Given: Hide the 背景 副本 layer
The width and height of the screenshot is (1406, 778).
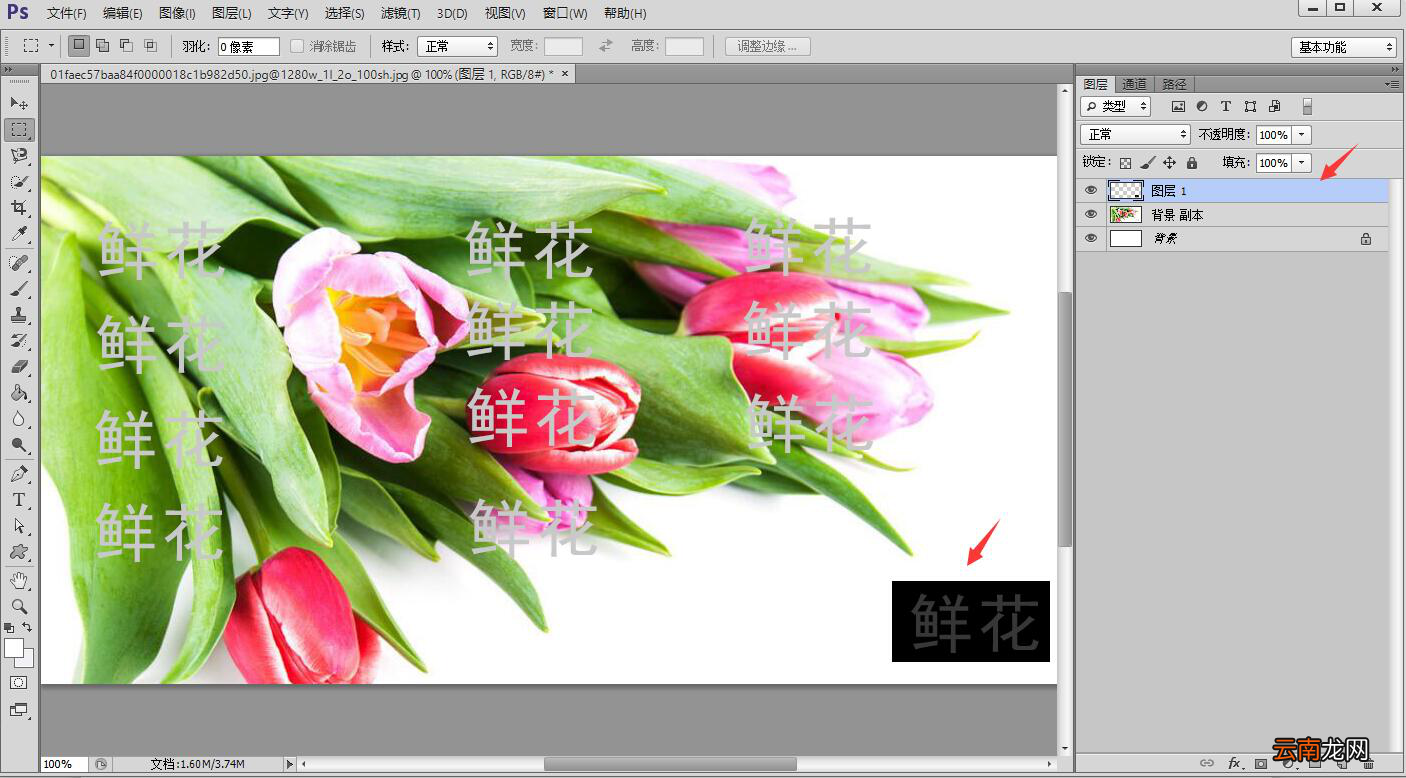Looking at the screenshot, I should pyautogui.click(x=1091, y=214).
